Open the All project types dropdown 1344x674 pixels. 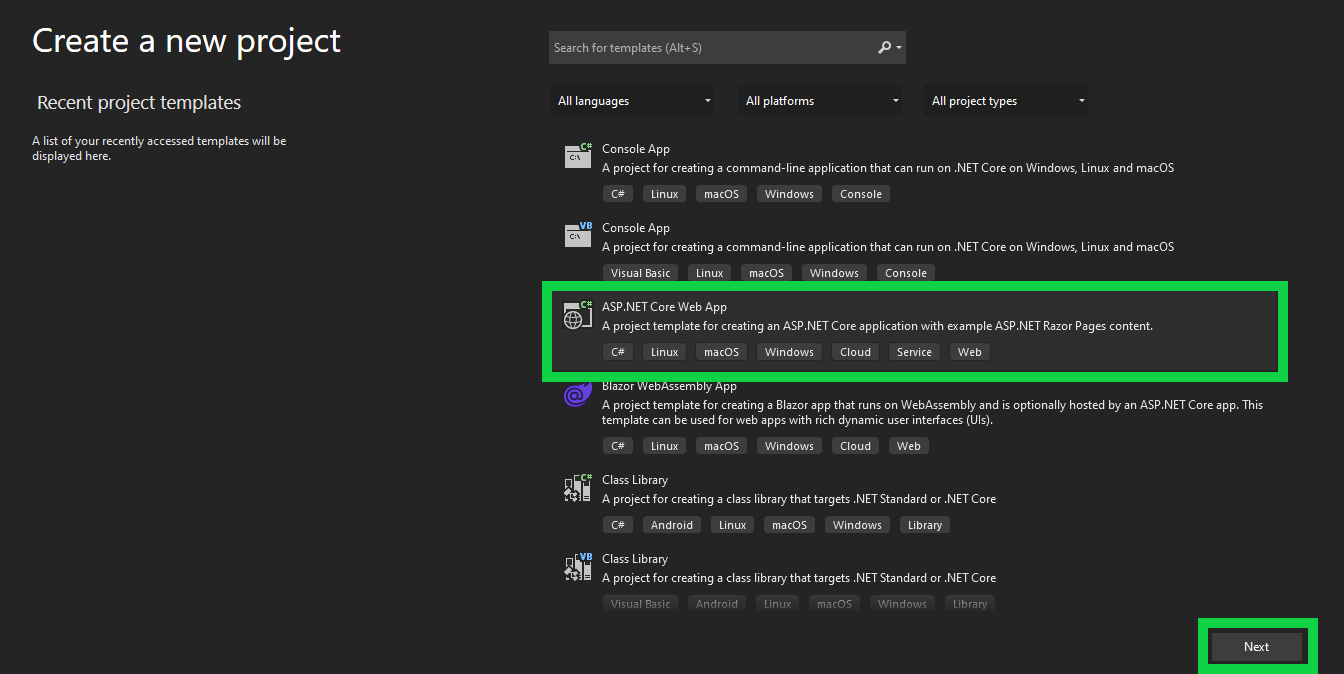point(1007,101)
